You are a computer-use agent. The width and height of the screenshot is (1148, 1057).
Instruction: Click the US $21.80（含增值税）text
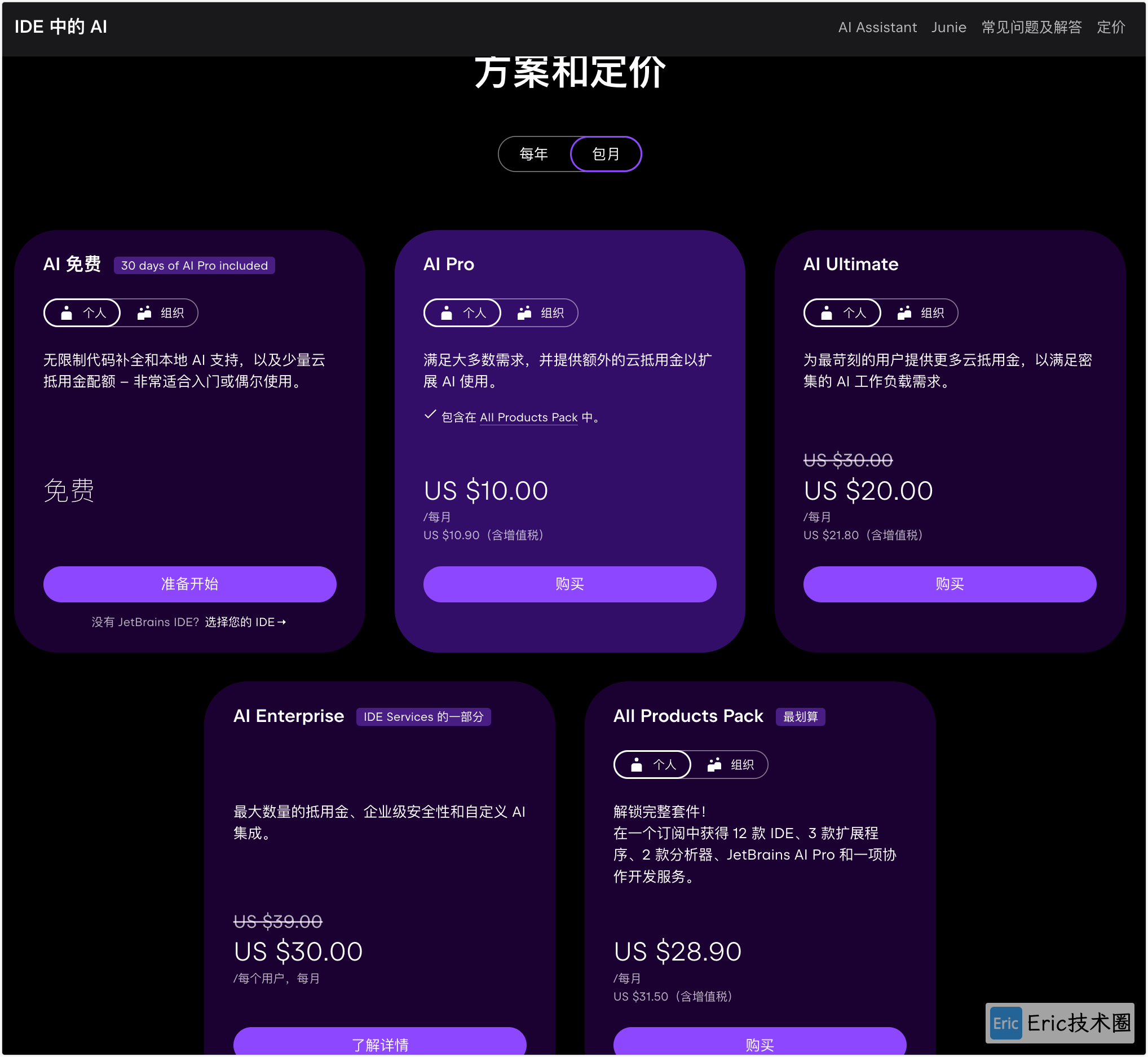863,535
